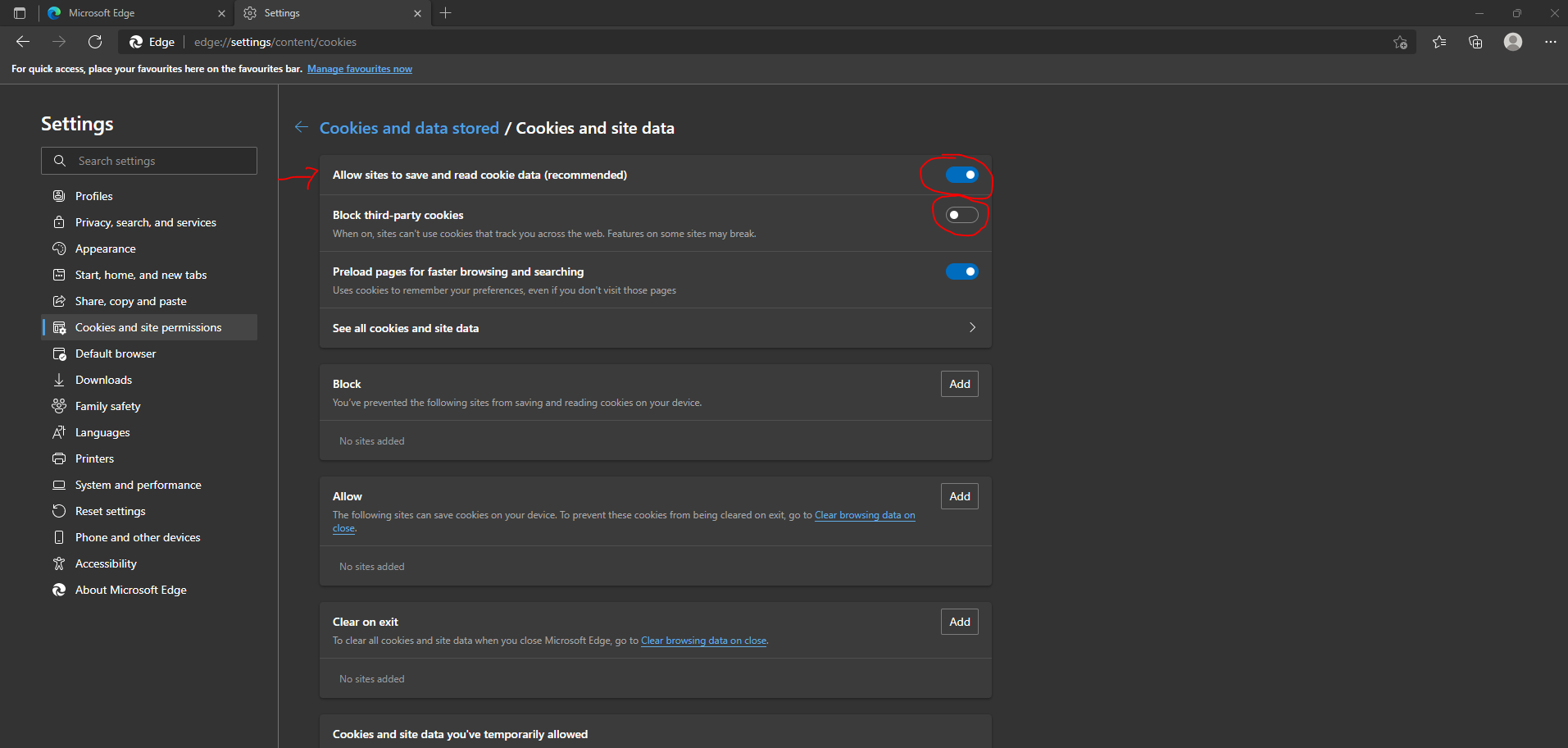Click the Languages sidebar icon
Screen dimensions: 1568x748
click(59, 432)
